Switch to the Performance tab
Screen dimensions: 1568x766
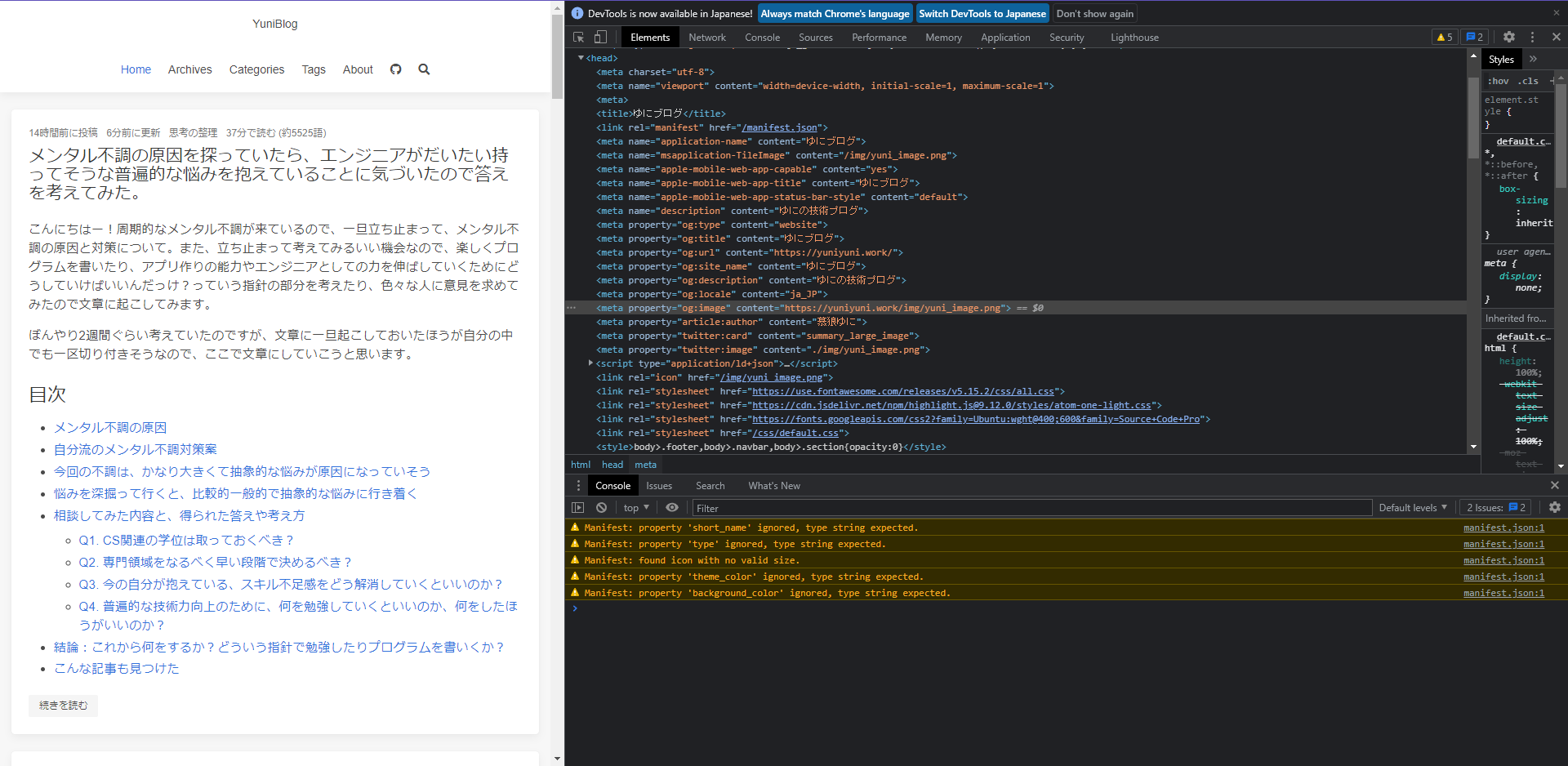[879, 37]
